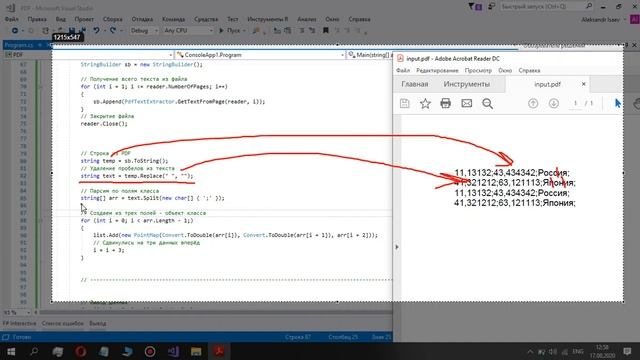Viewport: 640px width, 360px height.
Task: Click the Undo icon in Visual Studio toolbar
Action: click(x=96, y=30)
